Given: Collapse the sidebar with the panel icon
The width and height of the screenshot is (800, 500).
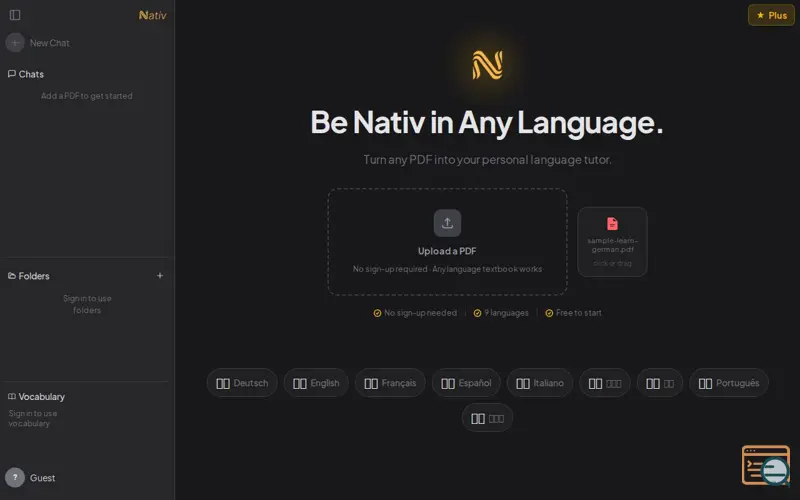Looking at the screenshot, I should pyautogui.click(x=15, y=15).
